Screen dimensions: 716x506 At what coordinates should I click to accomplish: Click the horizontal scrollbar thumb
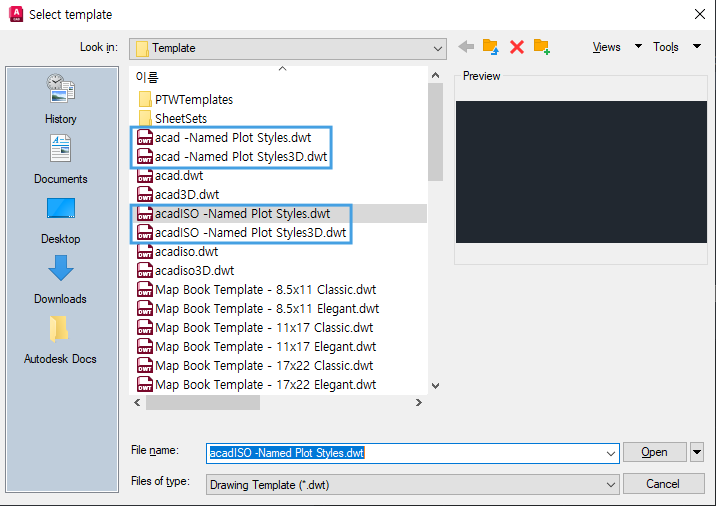tap(203, 402)
